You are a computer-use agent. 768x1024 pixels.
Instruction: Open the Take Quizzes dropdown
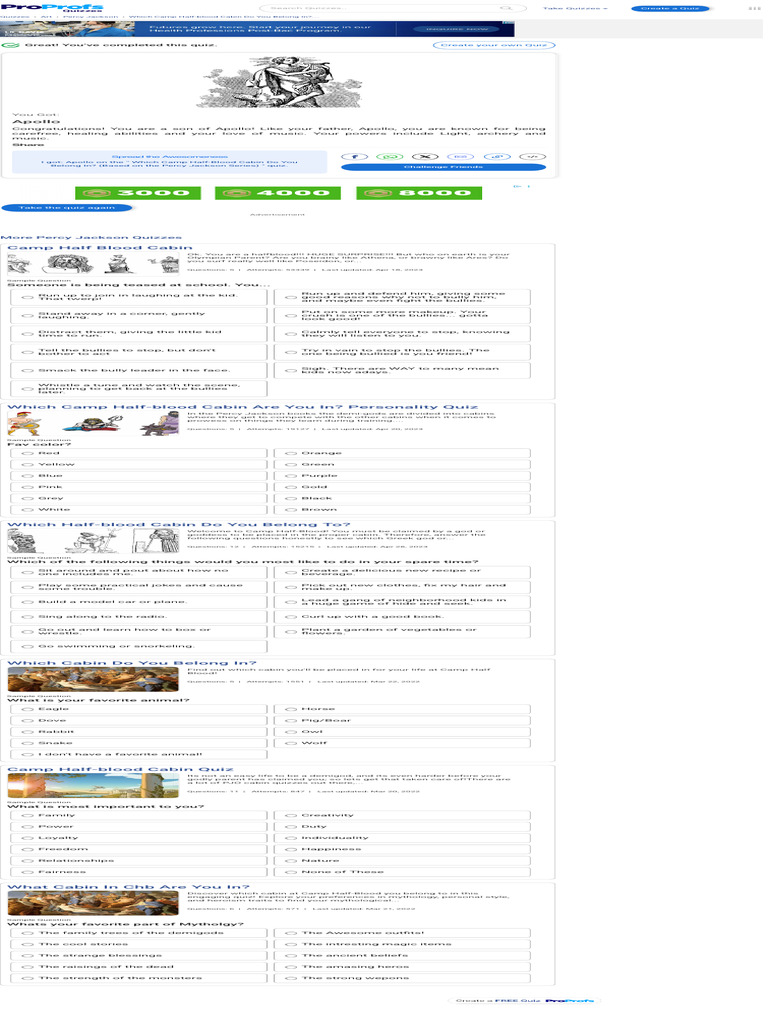575,8
